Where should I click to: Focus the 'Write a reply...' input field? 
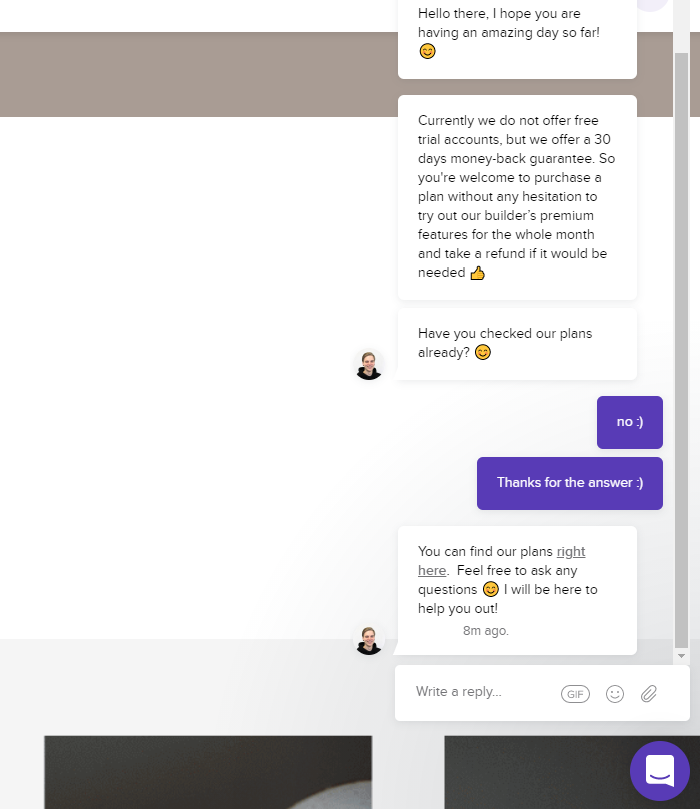482,692
